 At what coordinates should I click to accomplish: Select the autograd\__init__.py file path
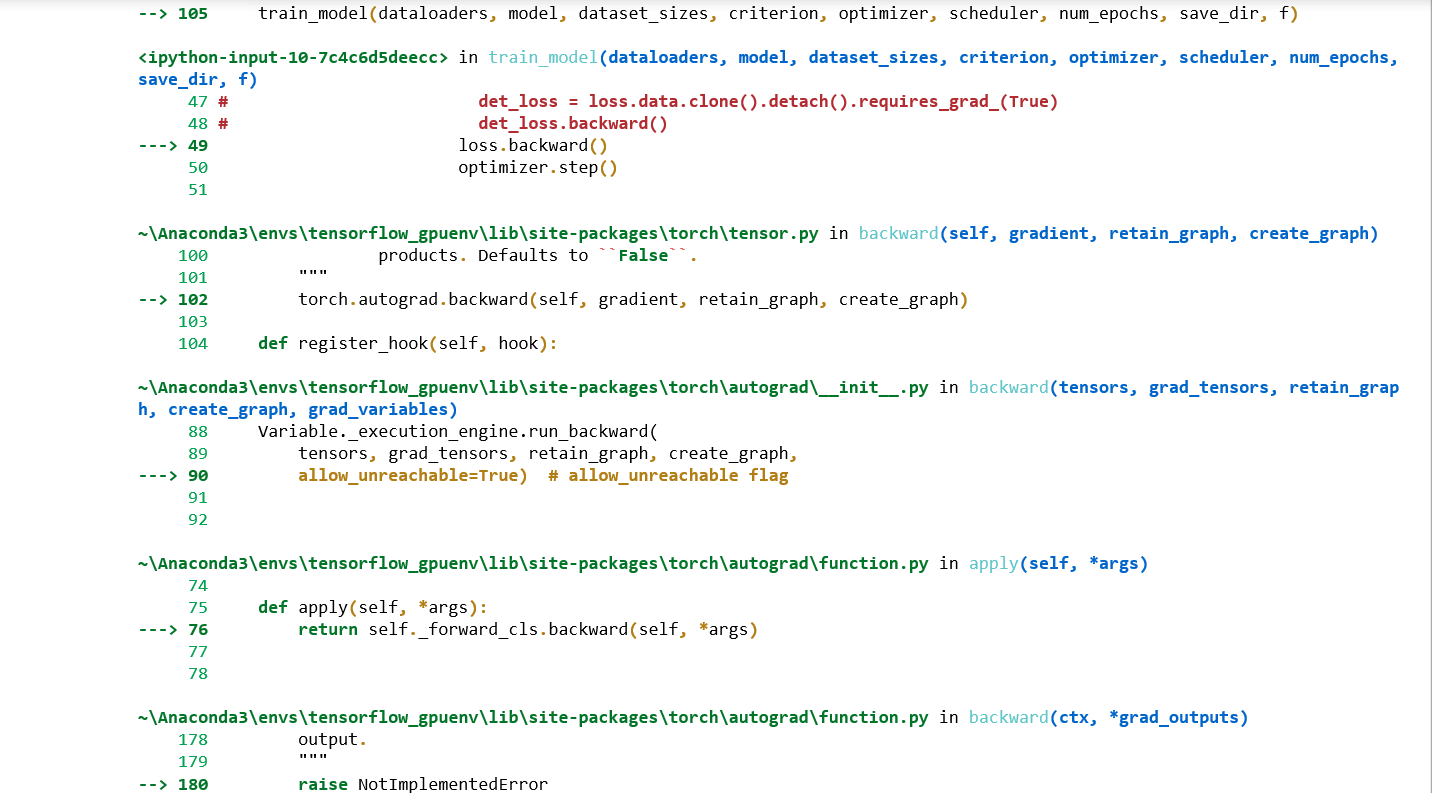coord(533,387)
